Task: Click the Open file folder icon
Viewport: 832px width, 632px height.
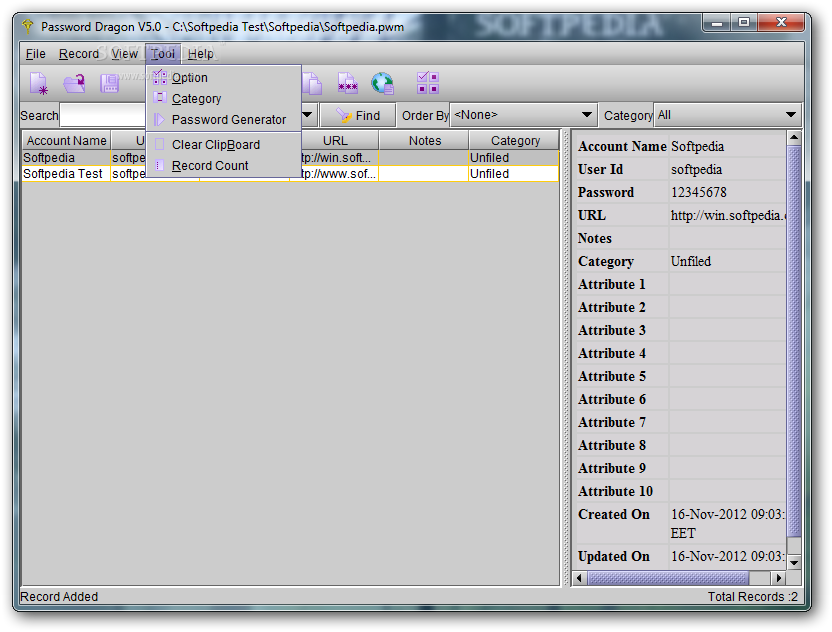Action: click(x=74, y=83)
